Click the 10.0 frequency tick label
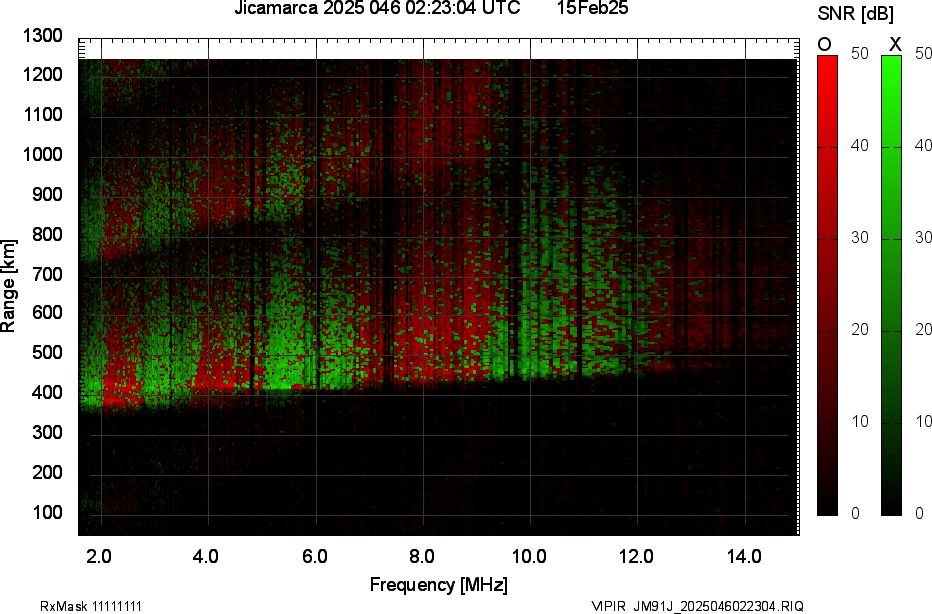Viewport: 932px width, 614px height. pos(529,557)
